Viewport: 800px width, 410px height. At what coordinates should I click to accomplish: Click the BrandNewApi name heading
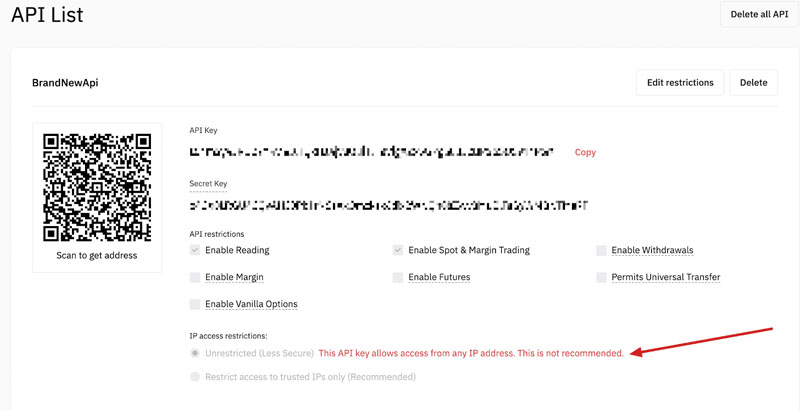tap(65, 83)
